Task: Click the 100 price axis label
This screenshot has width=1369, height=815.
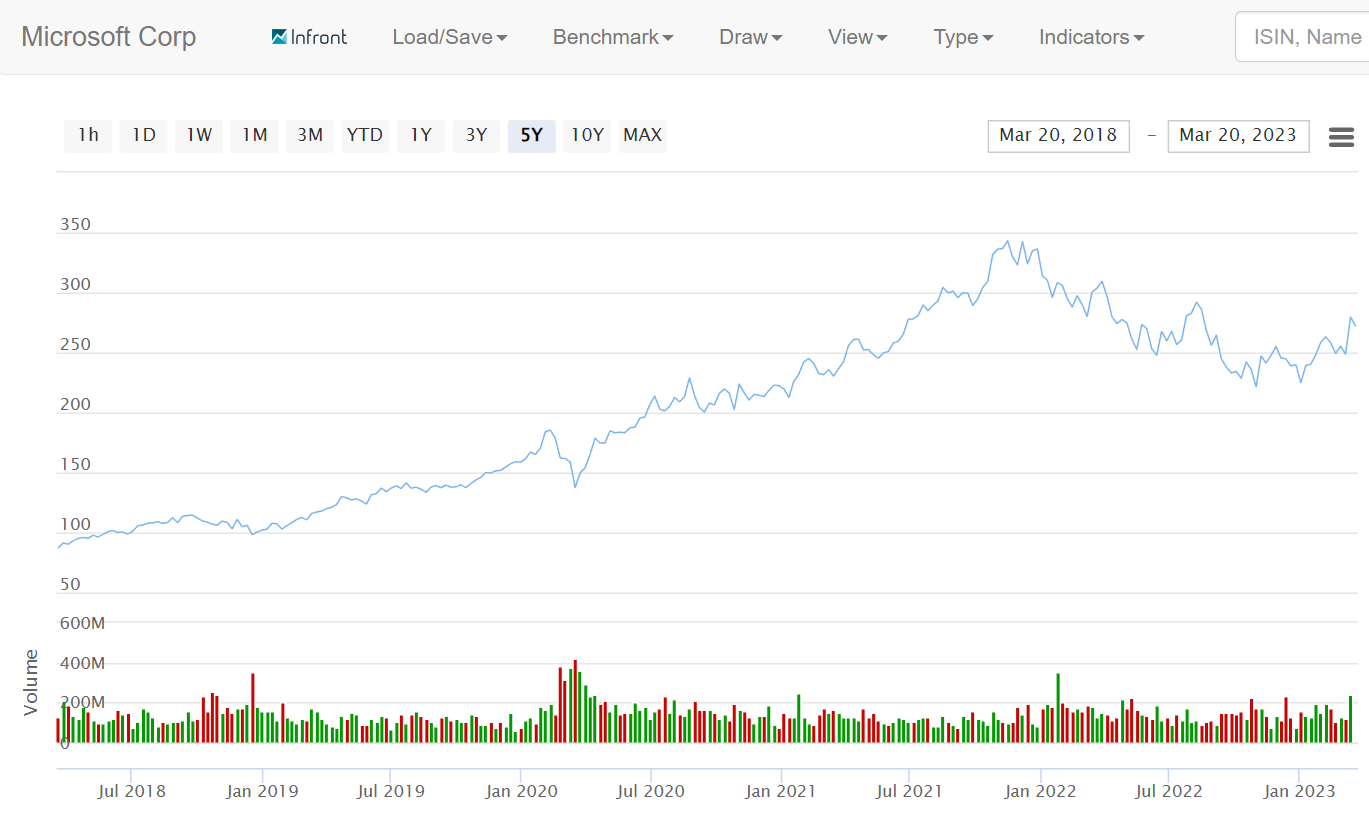Action: click(x=75, y=524)
